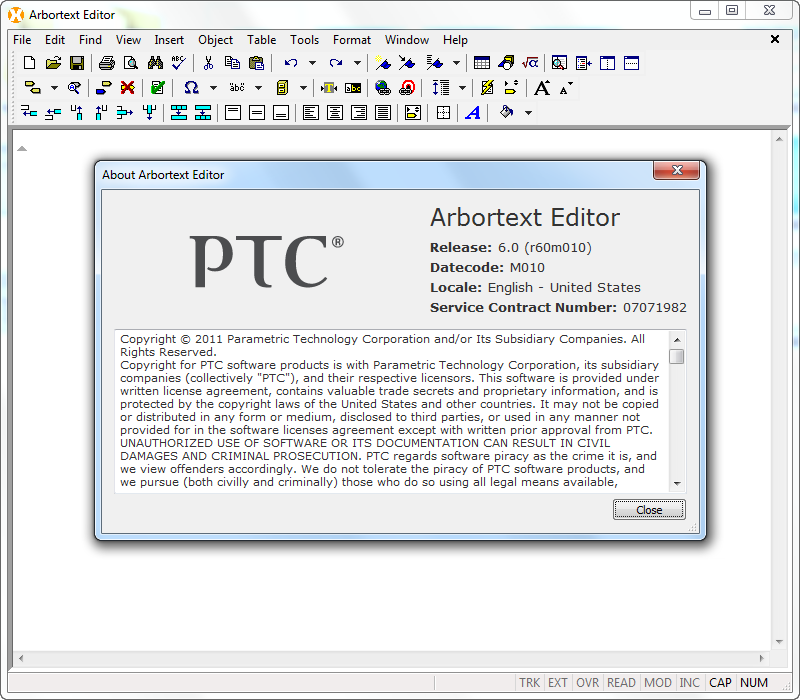Click the Service Contract Number value 07071982
The height and width of the screenshot is (700, 800).
click(655, 308)
